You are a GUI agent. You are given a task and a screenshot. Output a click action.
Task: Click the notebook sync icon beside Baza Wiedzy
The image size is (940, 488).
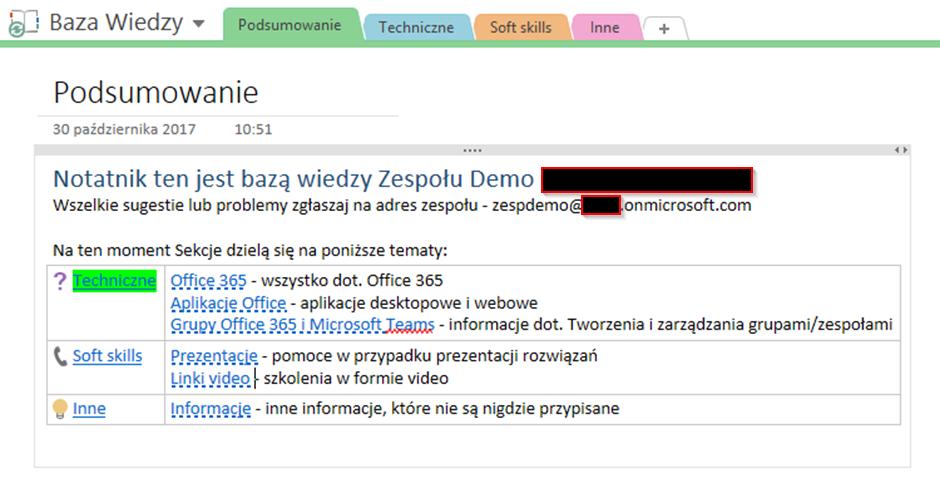pos(23,23)
